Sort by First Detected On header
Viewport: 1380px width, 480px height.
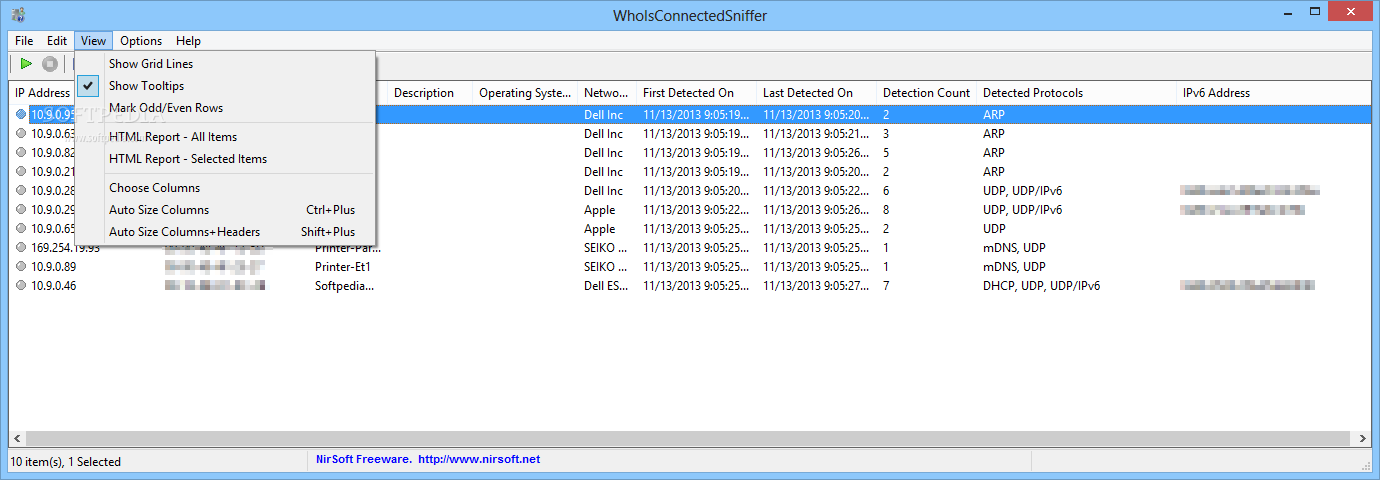(x=697, y=93)
